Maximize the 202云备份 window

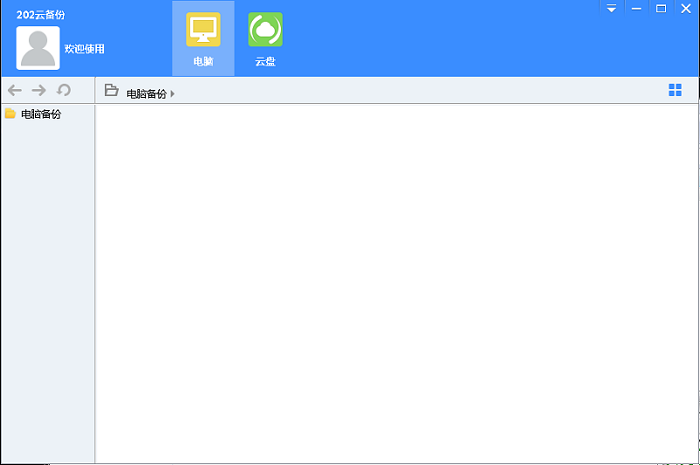(661, 8)
